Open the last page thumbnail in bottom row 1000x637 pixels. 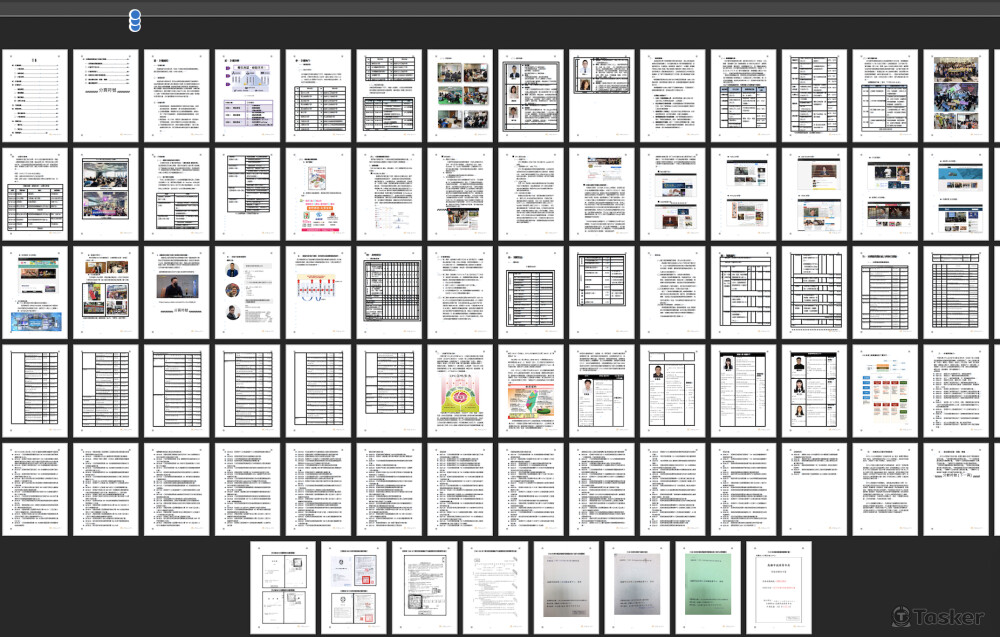click(x=780, y=588)
